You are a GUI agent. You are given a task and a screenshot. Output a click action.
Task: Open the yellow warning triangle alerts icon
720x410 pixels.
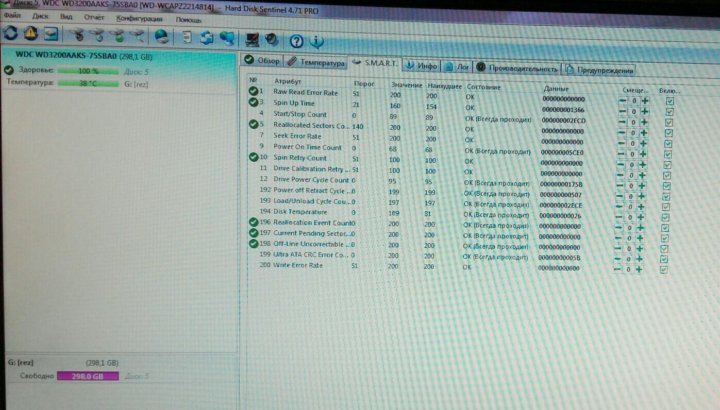31,34
